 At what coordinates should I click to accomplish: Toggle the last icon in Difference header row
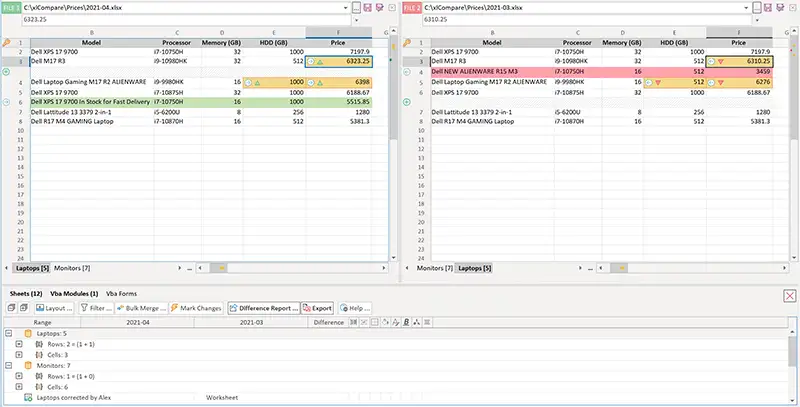[x=428, y=322]
